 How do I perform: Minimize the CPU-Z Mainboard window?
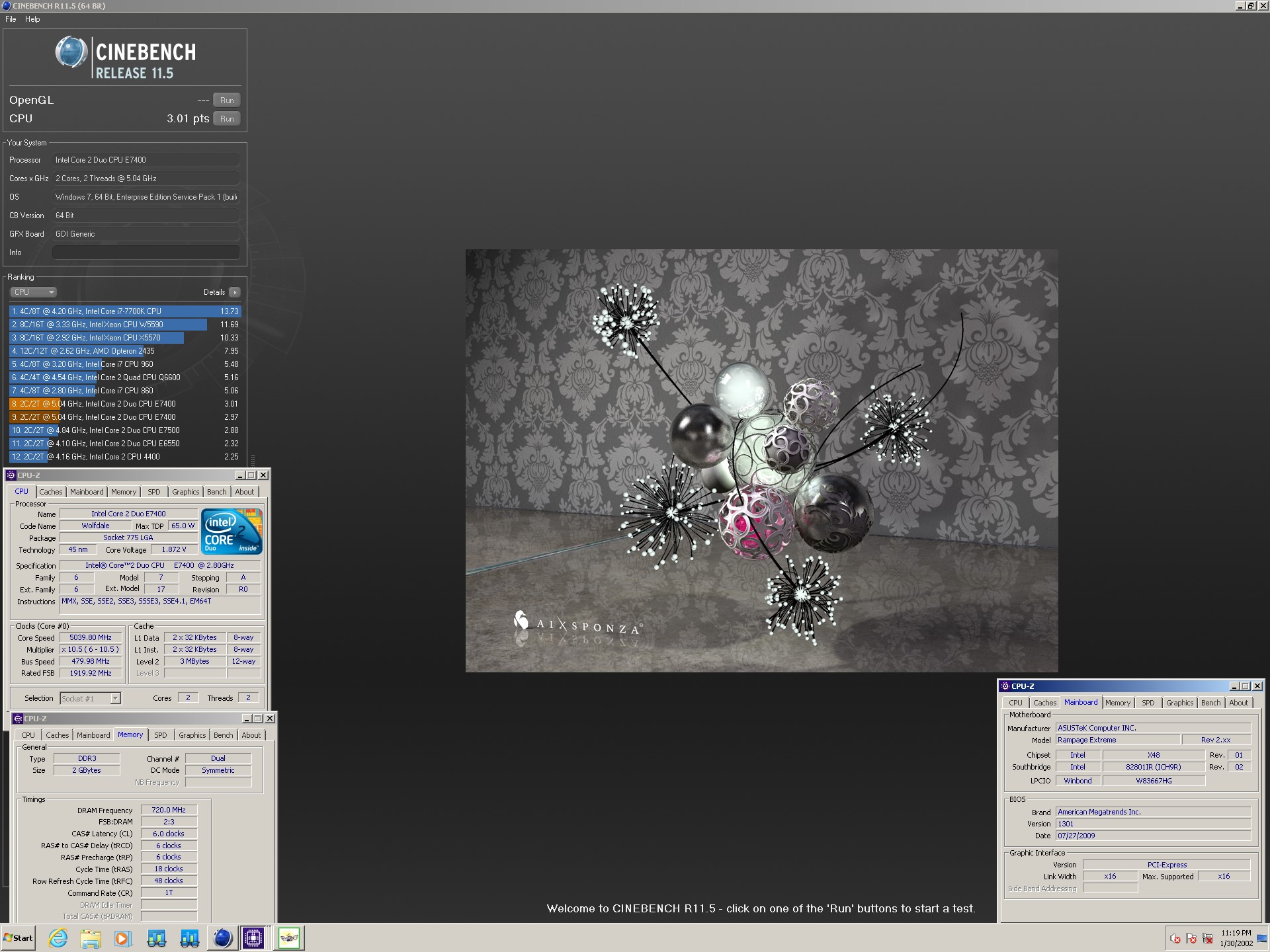coord(1234,686)
